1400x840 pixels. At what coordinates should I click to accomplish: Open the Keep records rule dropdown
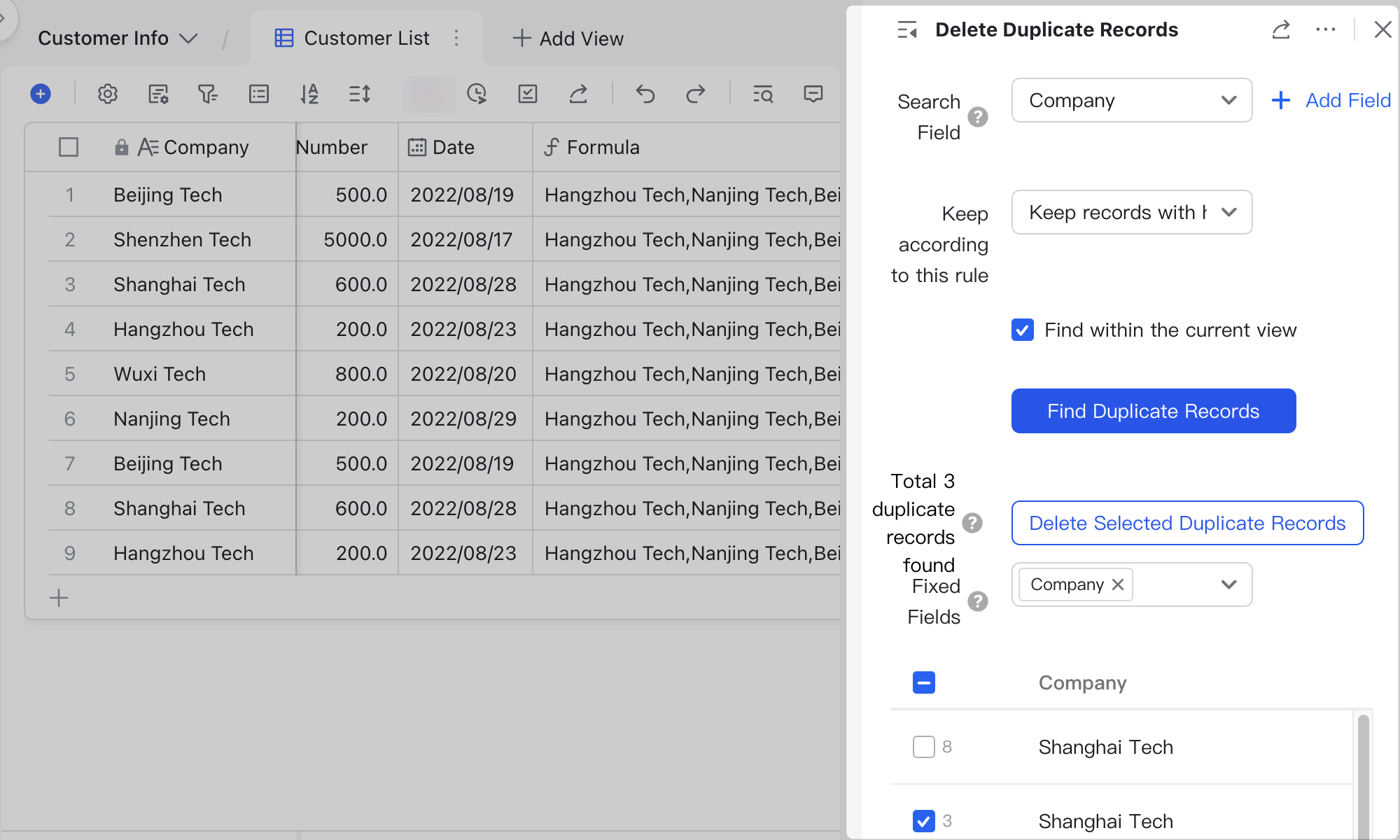(1132, 212)
